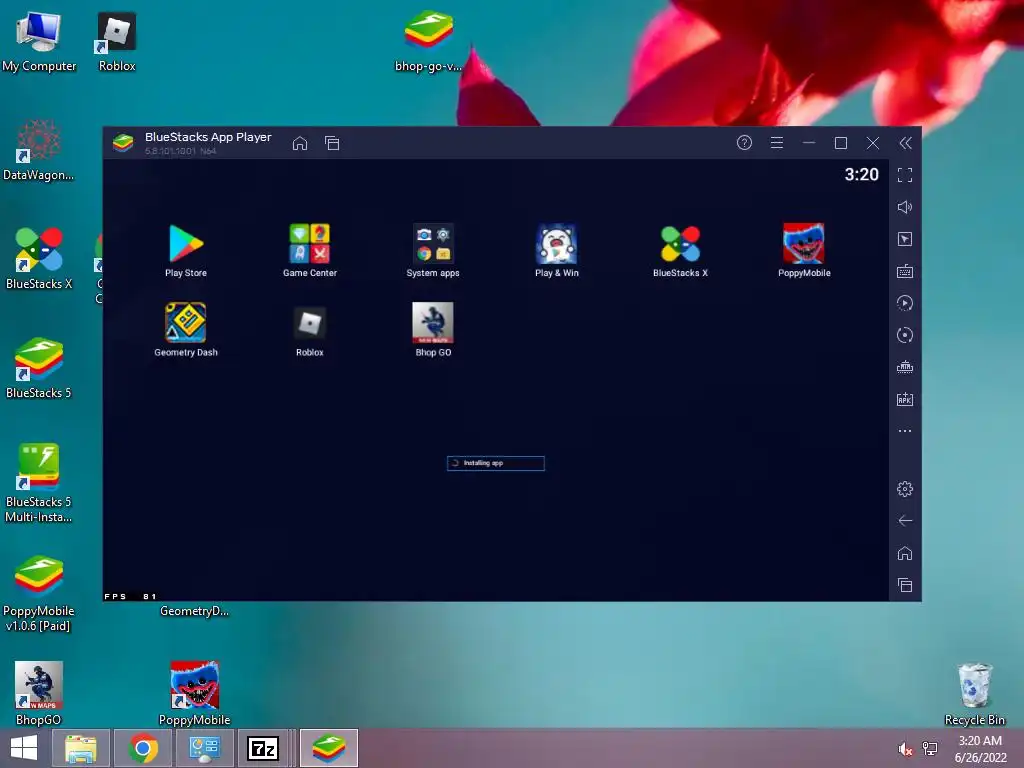This screenshot has height=768, width=1024.
Task: Collapse the BlueStacks side toolbar
Action: pos(905,143)
